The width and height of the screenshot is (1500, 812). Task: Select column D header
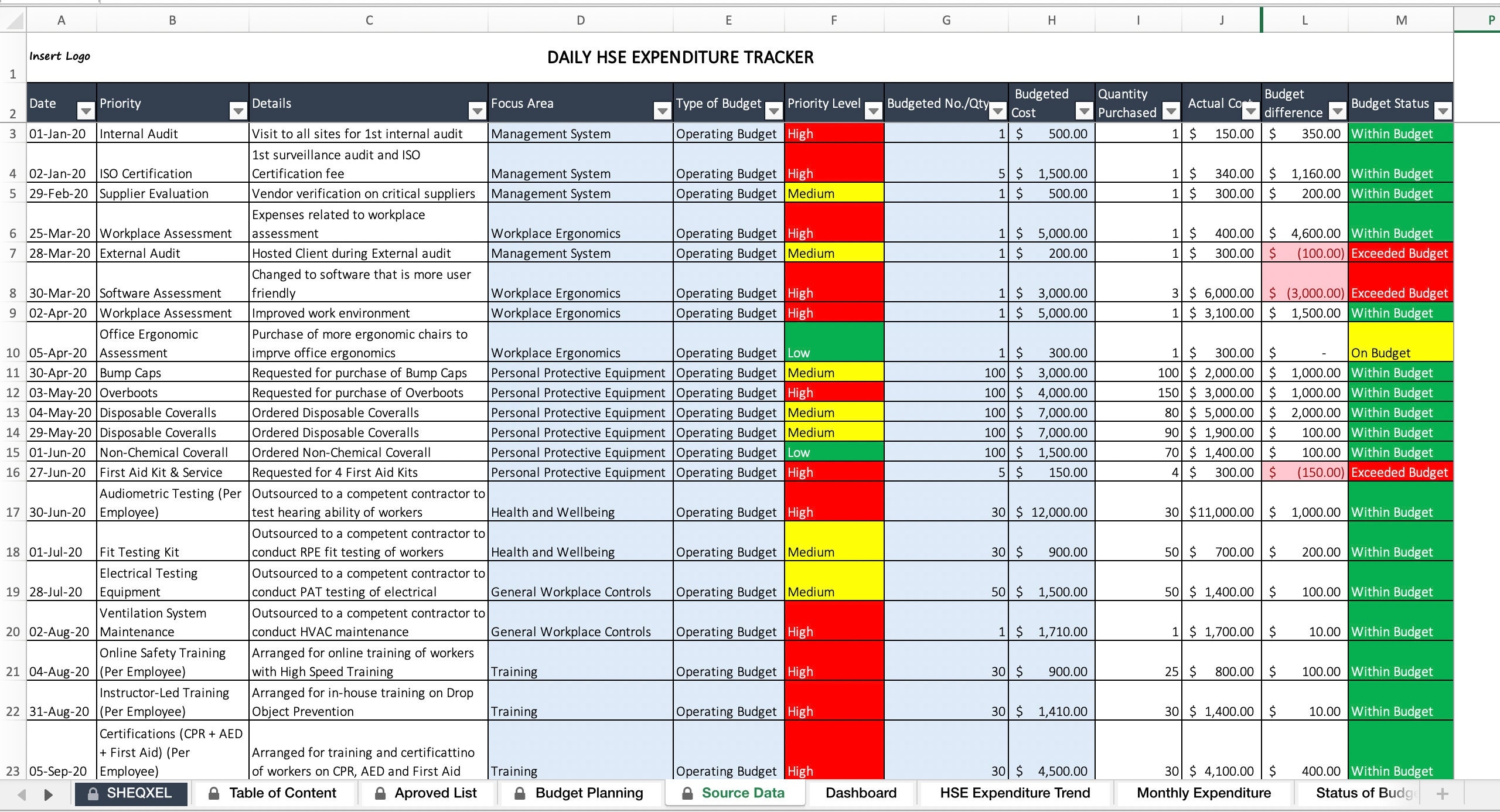click(x=580, y=21)
